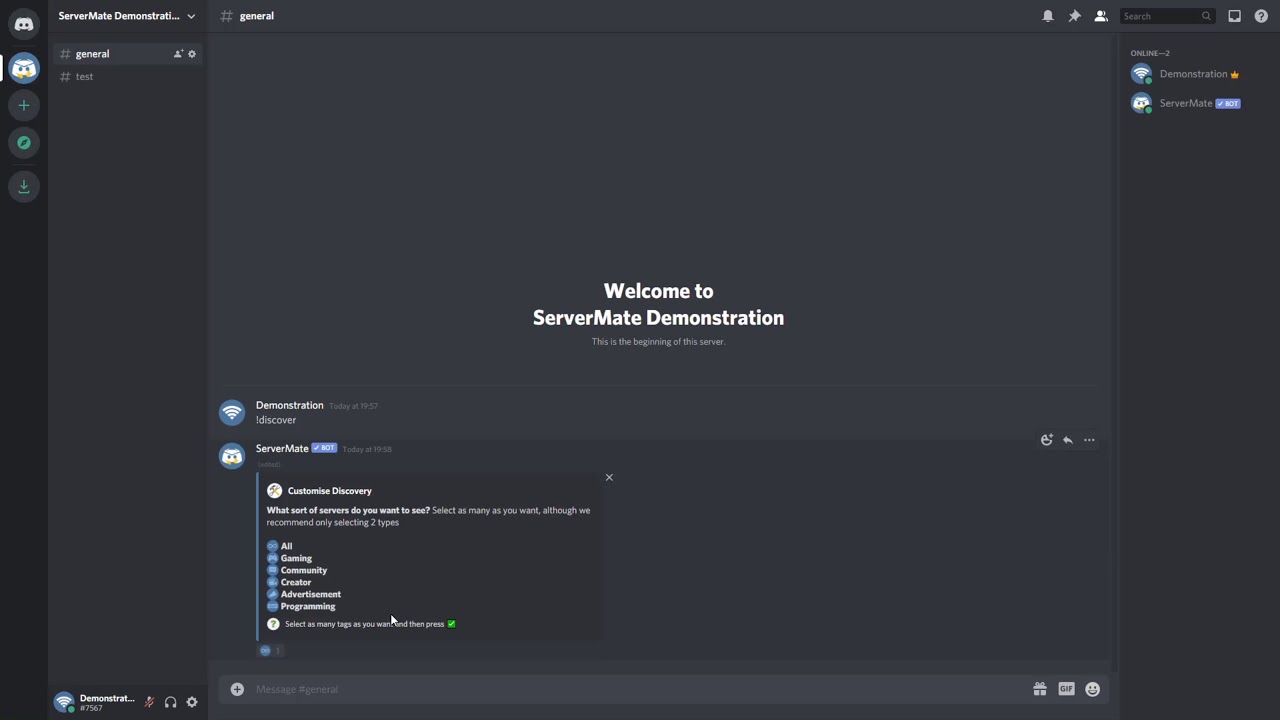The height and width of the screenshot is (720, 1280).
Task: Switch to the test channel
Action: pyautogui.click(x=128, y=76)
